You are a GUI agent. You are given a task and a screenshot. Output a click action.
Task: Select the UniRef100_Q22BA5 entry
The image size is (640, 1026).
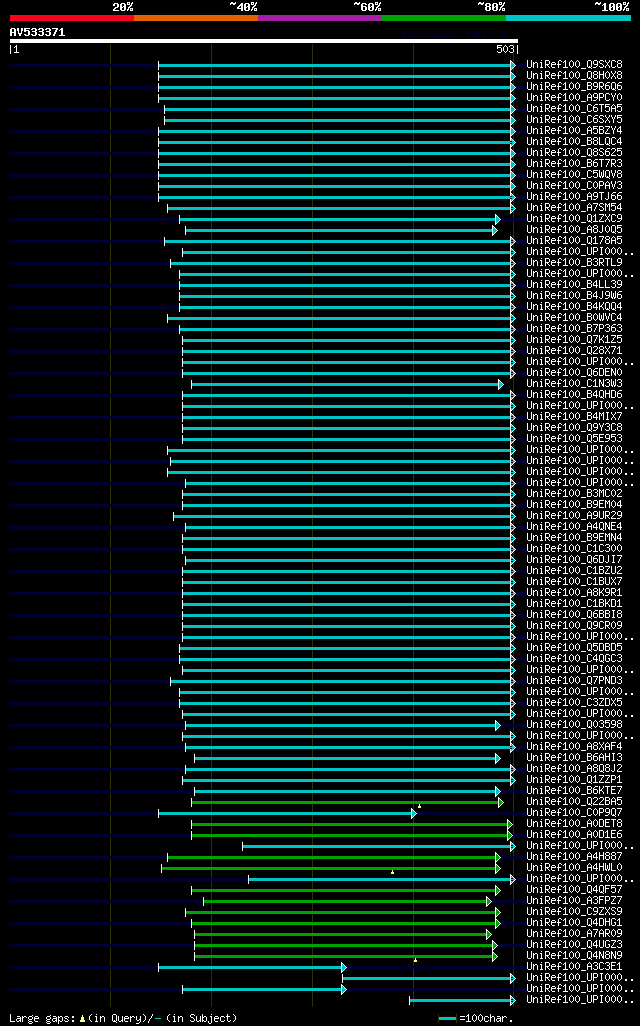click(x=575, y=802)
